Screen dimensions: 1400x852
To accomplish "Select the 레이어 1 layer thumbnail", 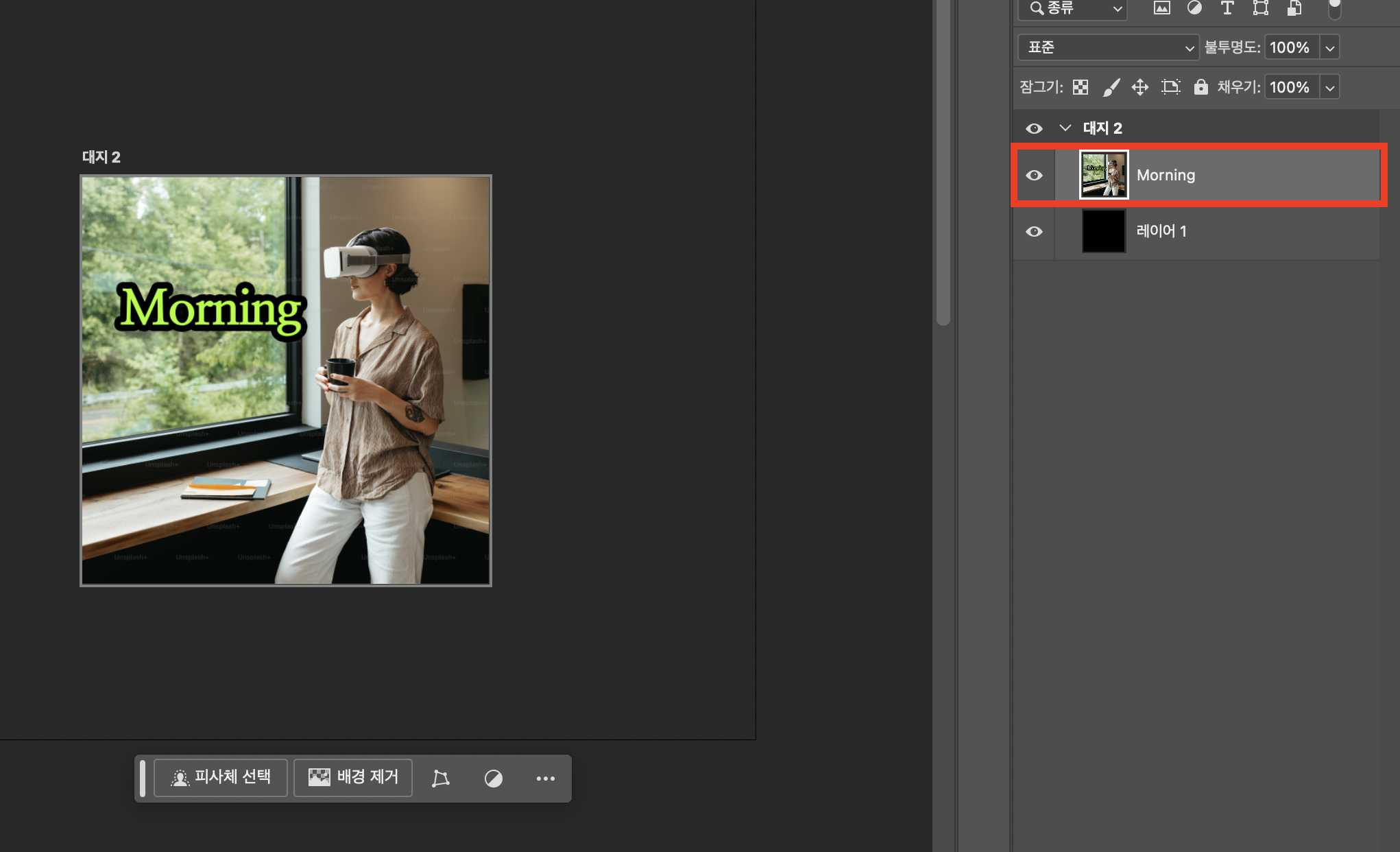I will (1103, 232).
